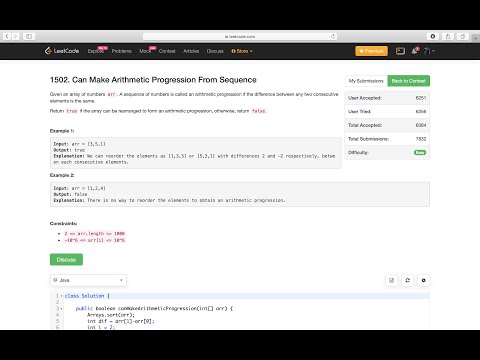Viewport: 480px width, 360px height.
Task: Click the inline 'false' code word in description
Action: [x=259, y=111]
